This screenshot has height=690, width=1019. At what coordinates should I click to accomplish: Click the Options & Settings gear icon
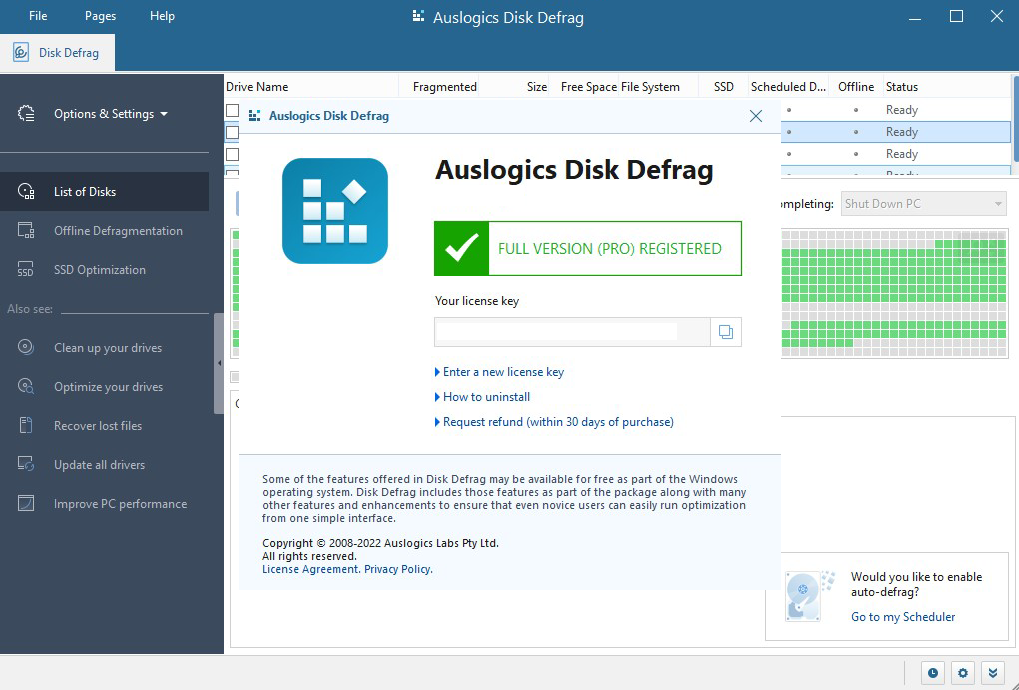[26, 114]
